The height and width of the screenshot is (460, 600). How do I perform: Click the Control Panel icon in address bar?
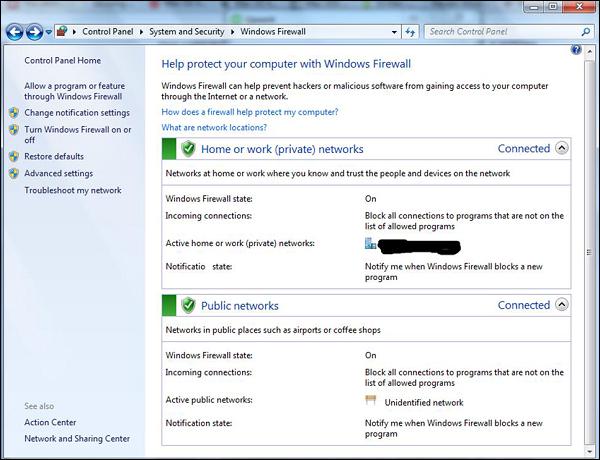click(x=62, y=31)
